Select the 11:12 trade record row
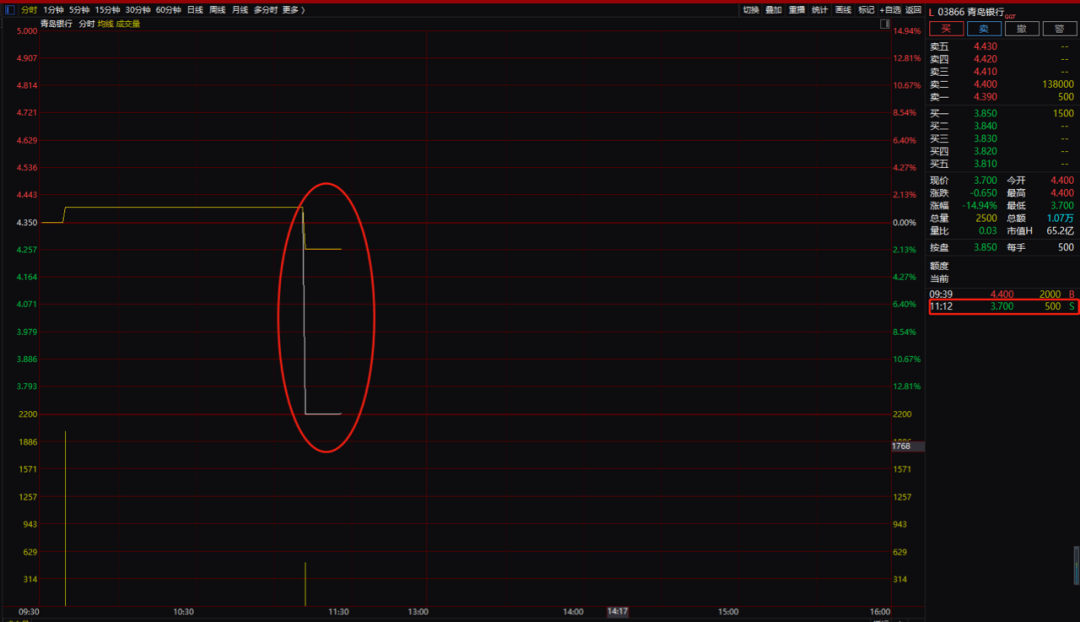 (x=1002, y=307)
